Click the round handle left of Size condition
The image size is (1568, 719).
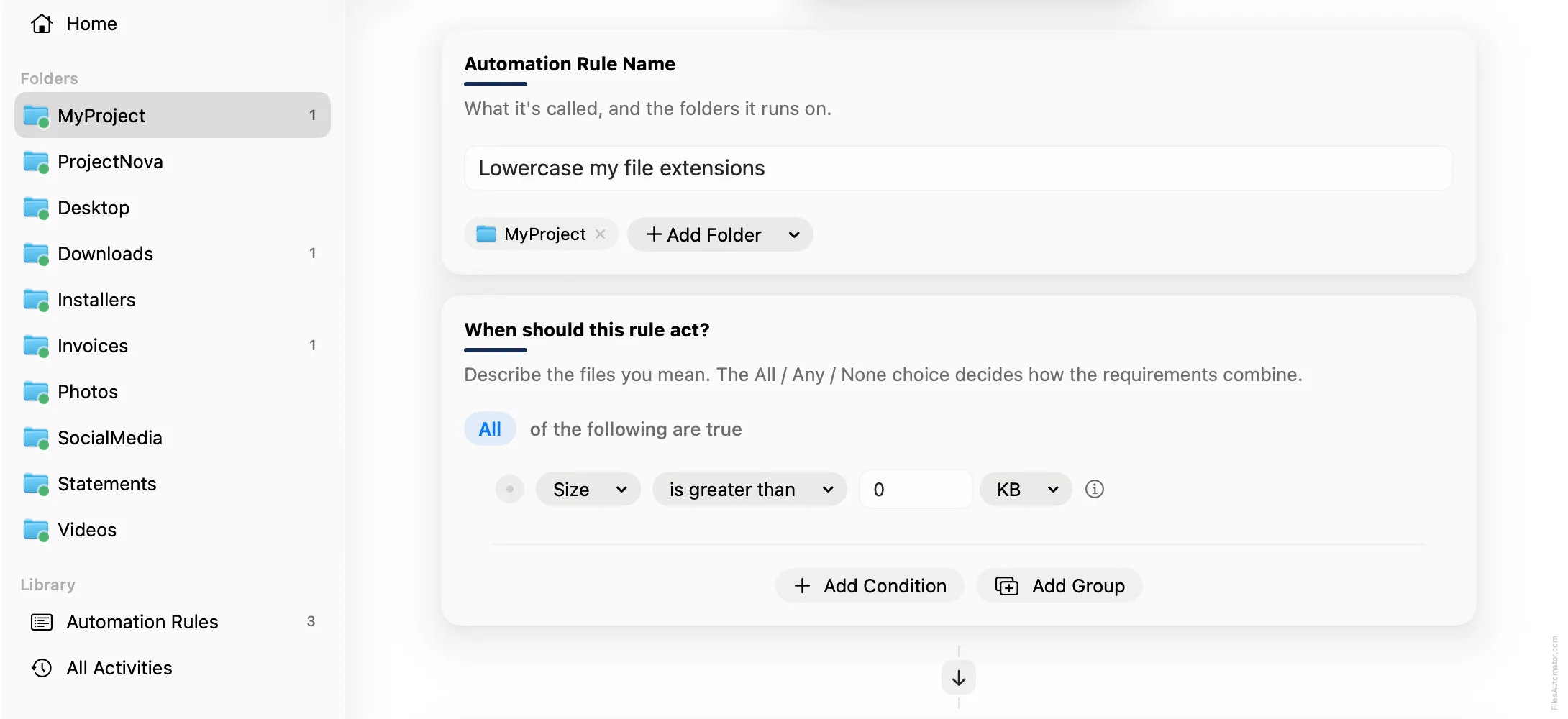pos(510,489)
